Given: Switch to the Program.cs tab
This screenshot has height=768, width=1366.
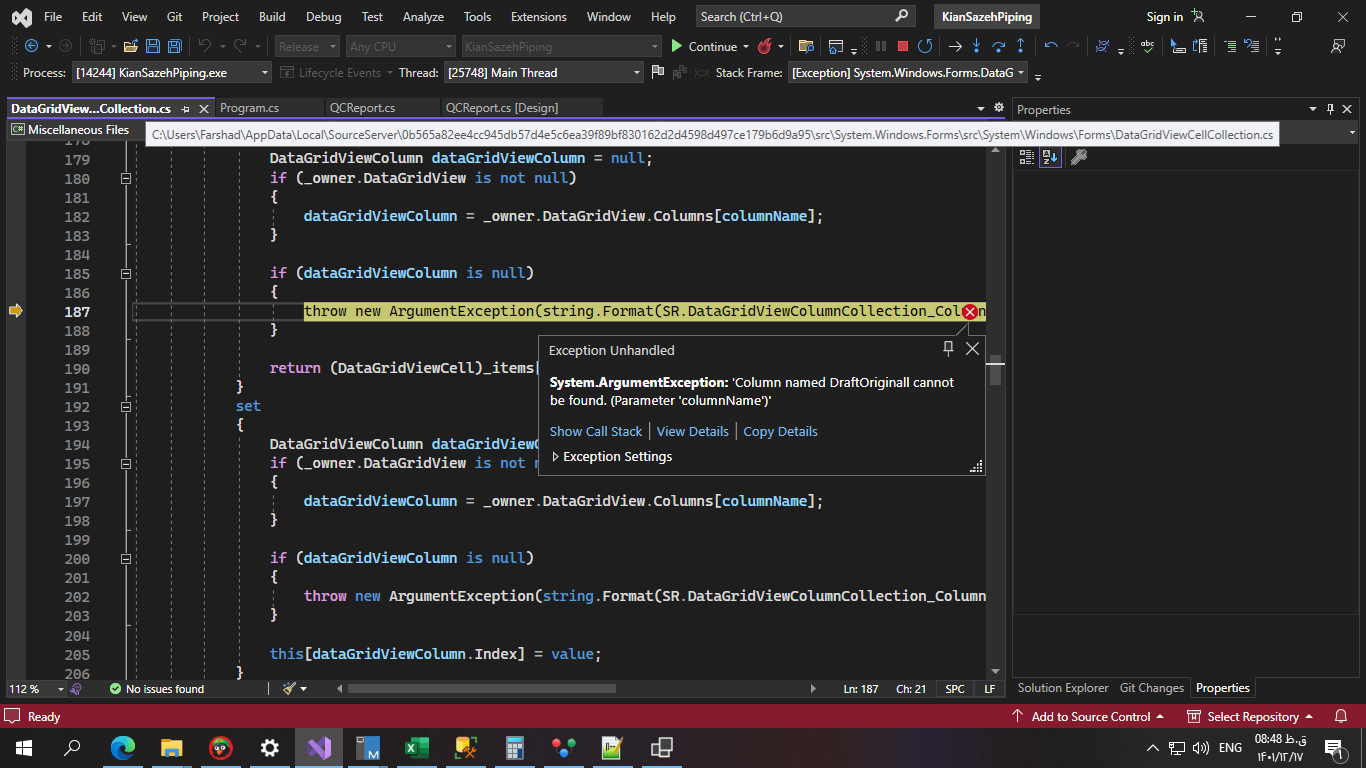Looking at the screenshot, I should pyautogui.click(x=249, y=108).
